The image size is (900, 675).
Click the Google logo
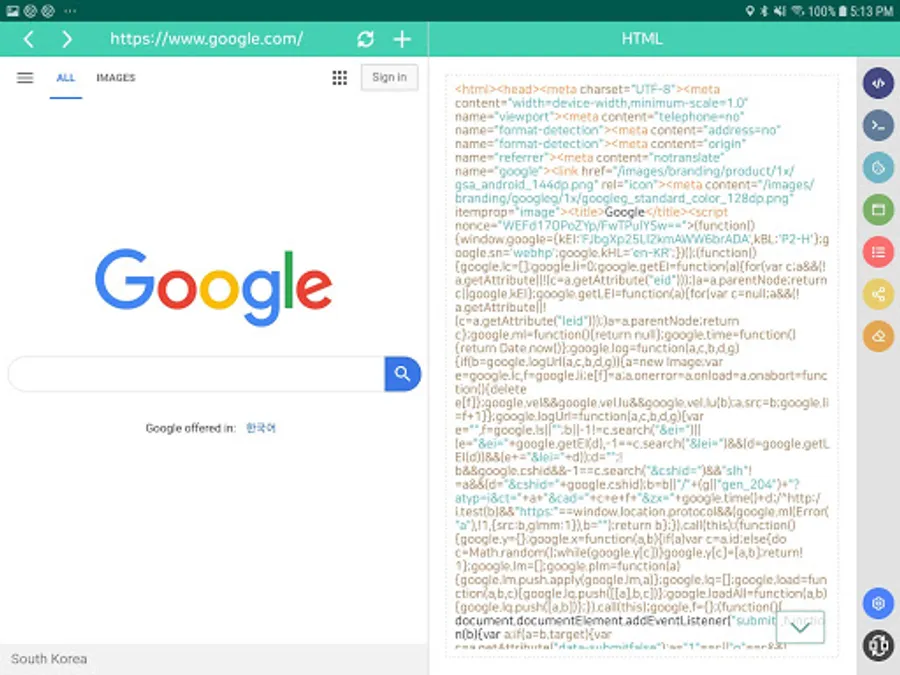(214, 286)
